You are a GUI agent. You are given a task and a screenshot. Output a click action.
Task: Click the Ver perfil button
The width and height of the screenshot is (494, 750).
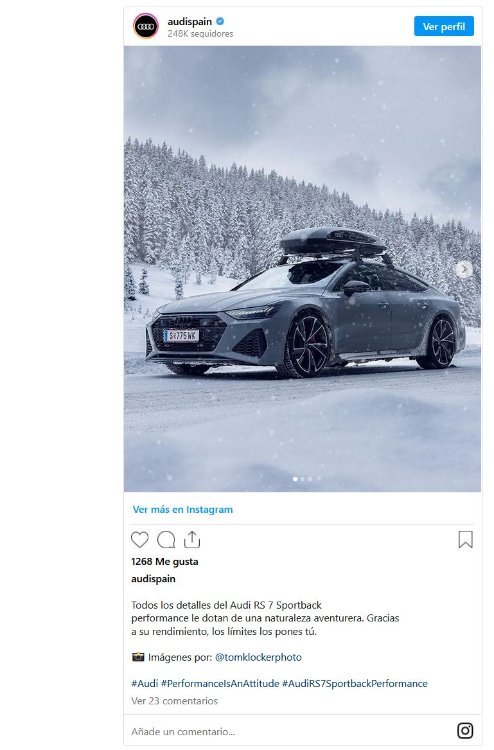(444, 26)
